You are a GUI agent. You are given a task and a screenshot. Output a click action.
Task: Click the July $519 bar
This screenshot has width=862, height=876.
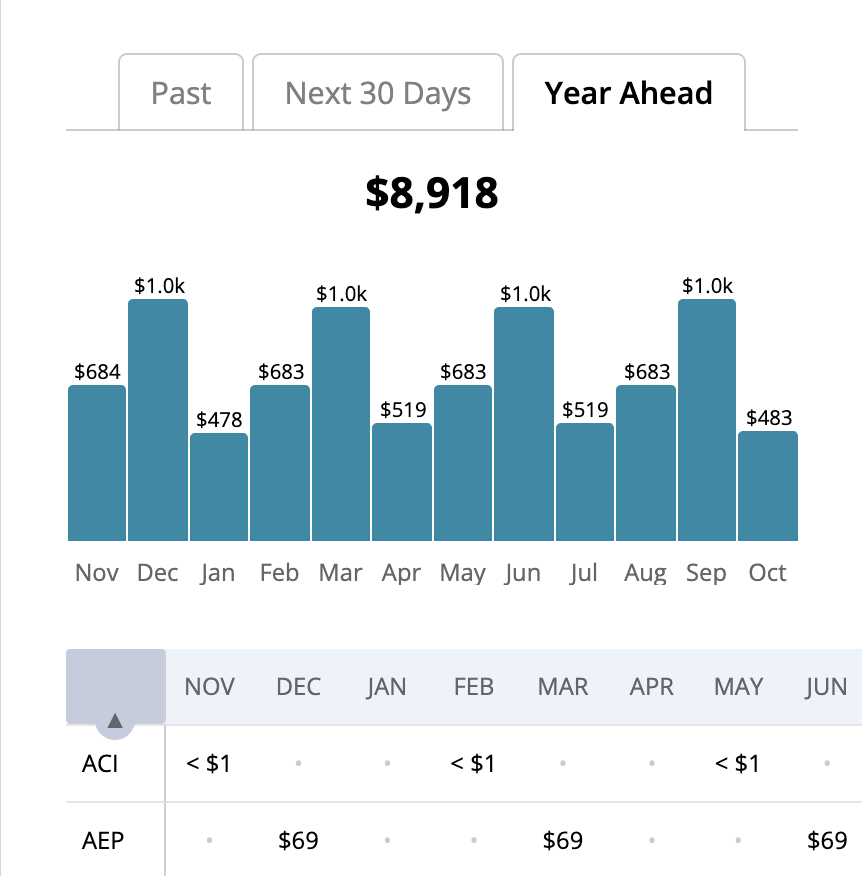click(x=585, y=482)
